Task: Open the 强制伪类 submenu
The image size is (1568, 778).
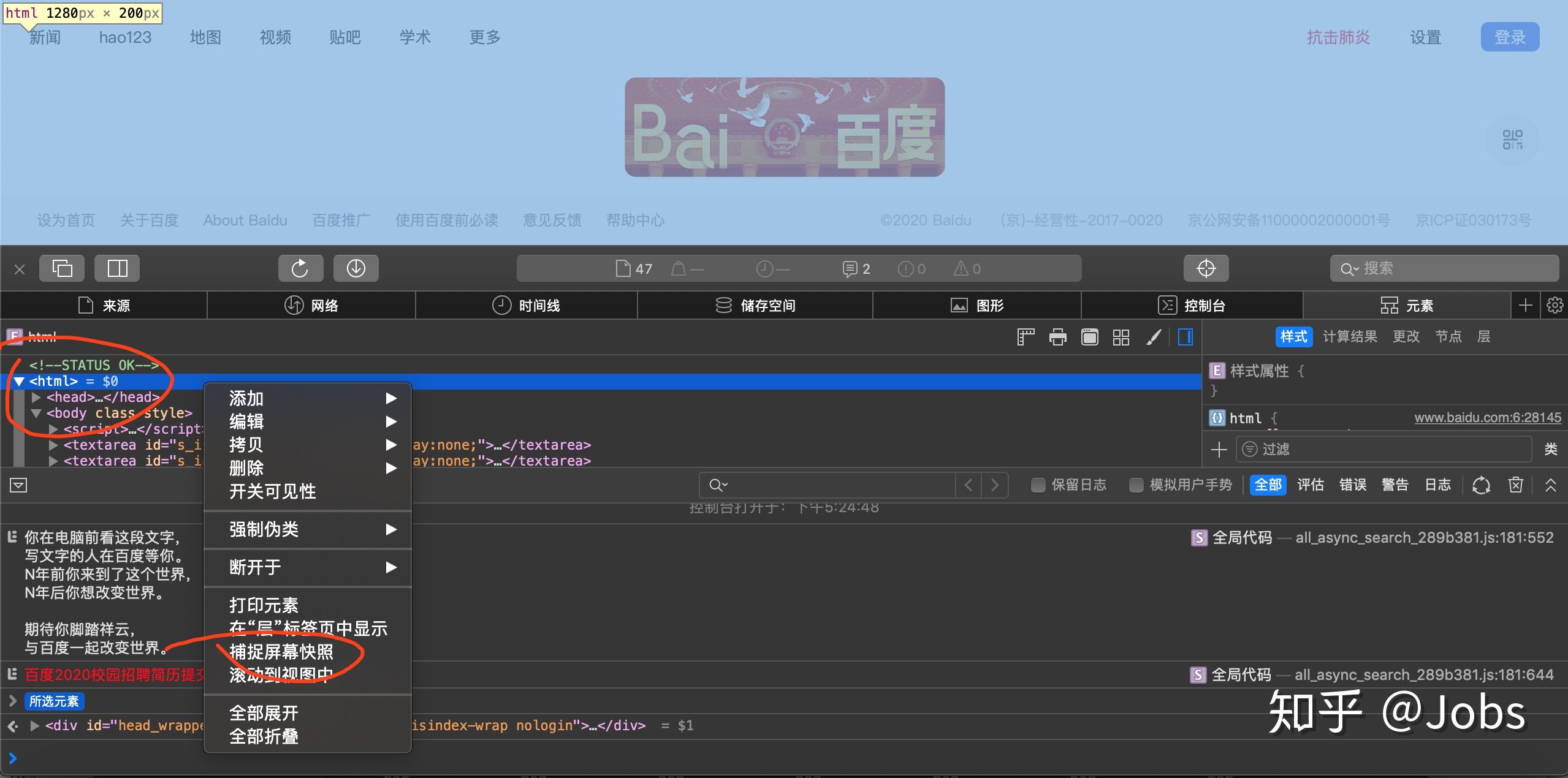Action: point(307,529)
